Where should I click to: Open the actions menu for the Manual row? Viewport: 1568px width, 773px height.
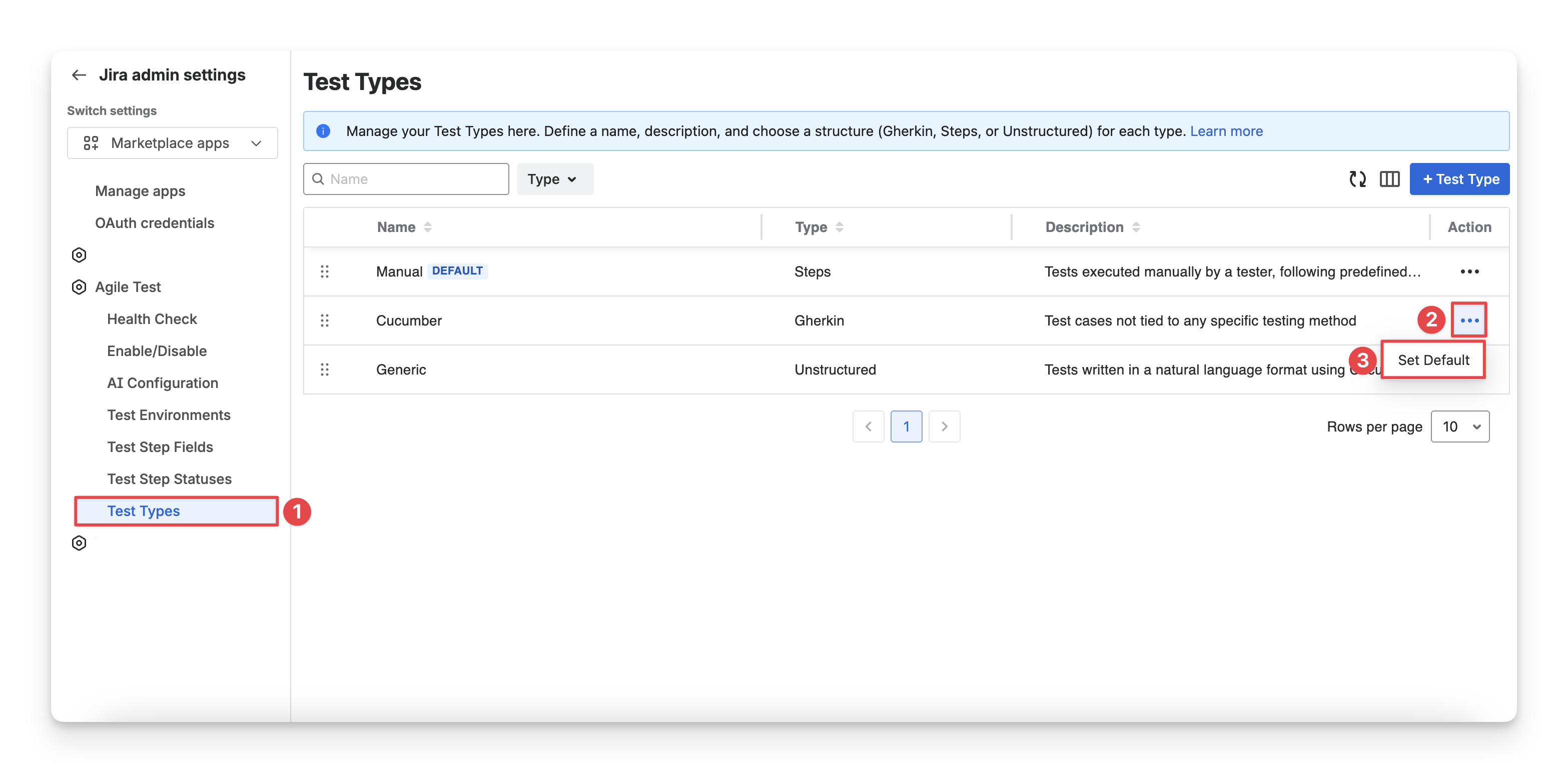click(x=1469, y=271)
